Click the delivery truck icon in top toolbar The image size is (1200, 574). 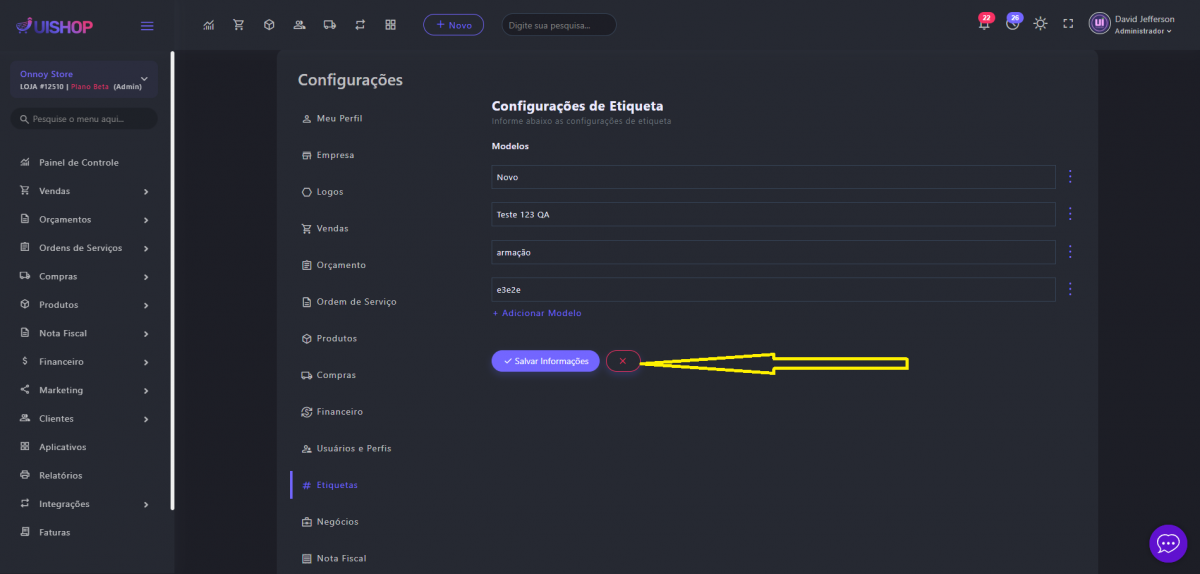coord(329,24)
